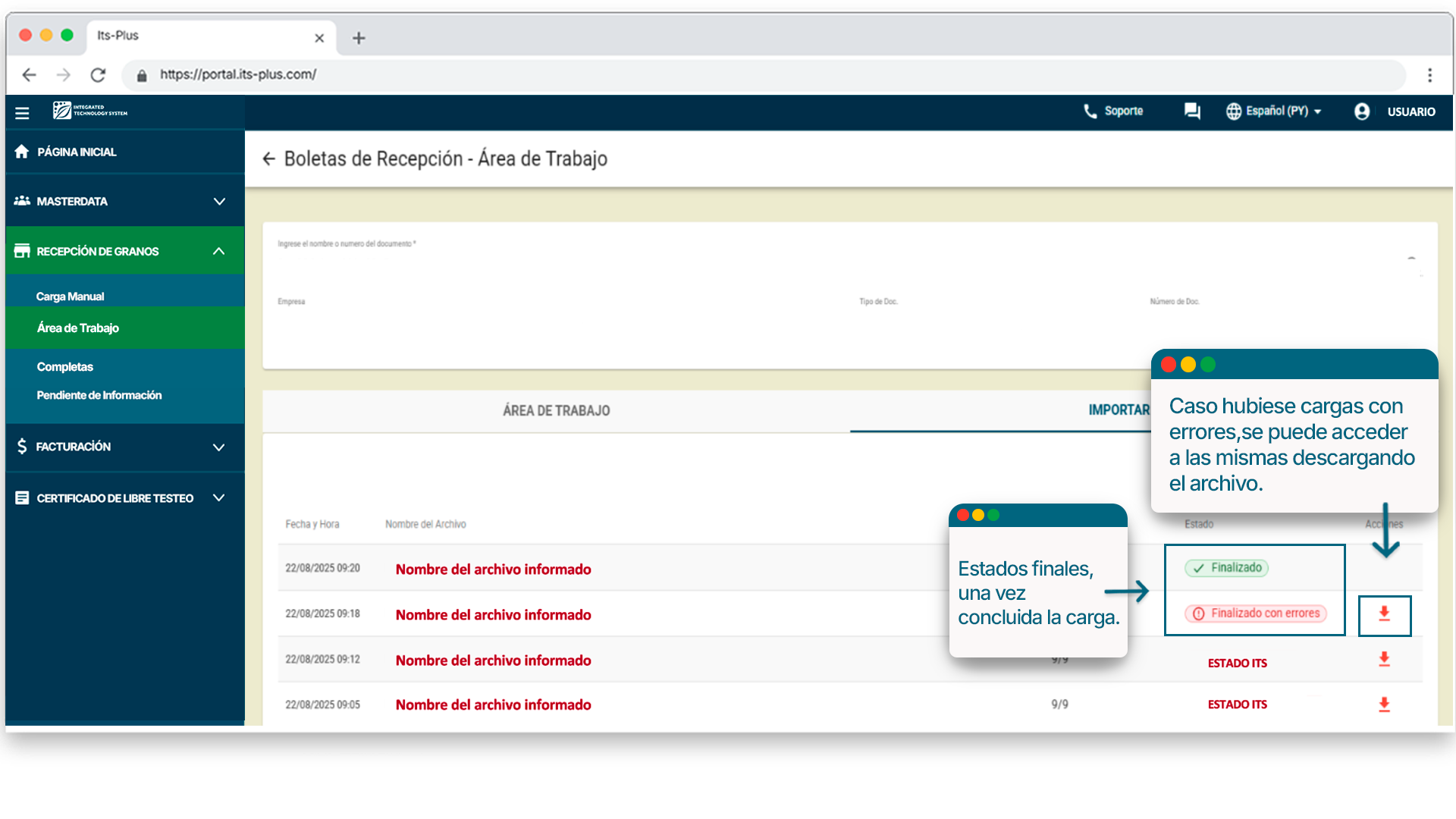1456x819 pixels.
Task: Collapse the RECEPCIÓN DE GRANOS section
Action: [x=218, y=251]
